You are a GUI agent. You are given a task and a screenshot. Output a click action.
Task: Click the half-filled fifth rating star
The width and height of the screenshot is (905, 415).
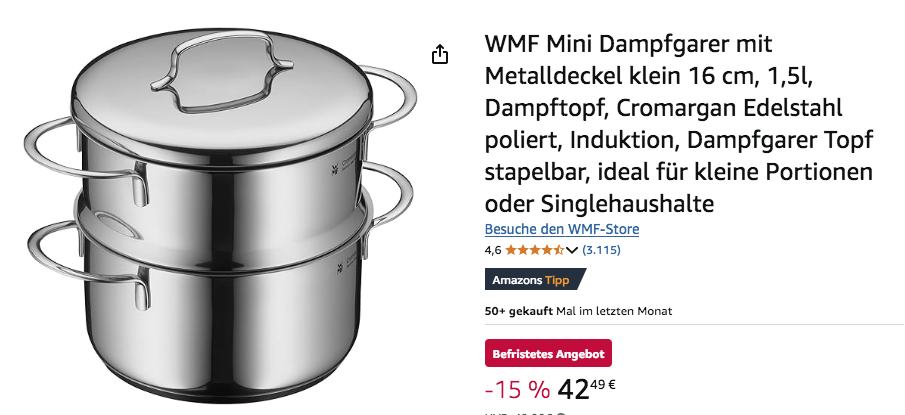coord(558,250)
